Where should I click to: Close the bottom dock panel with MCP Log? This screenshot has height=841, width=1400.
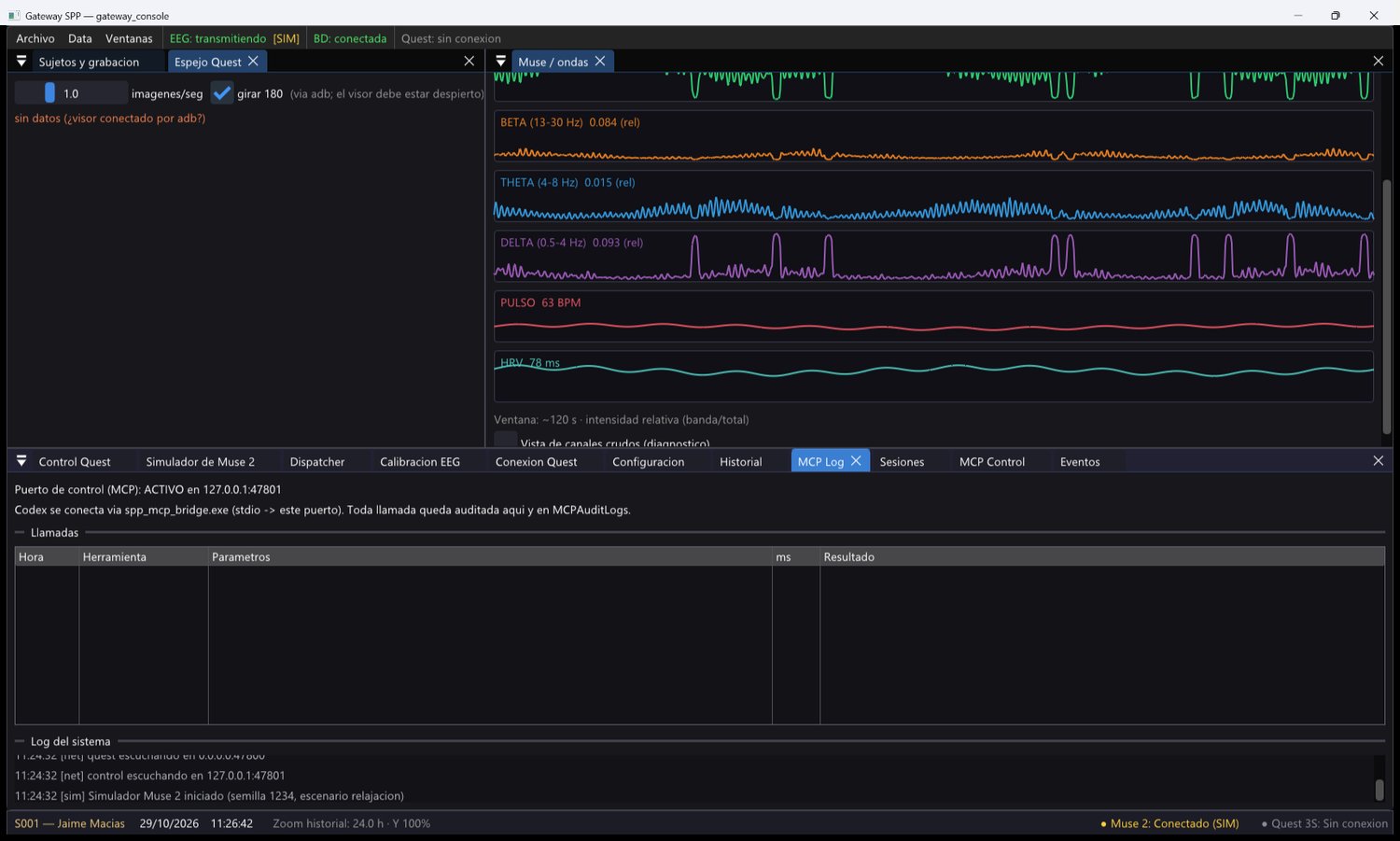click(1379, 461)
